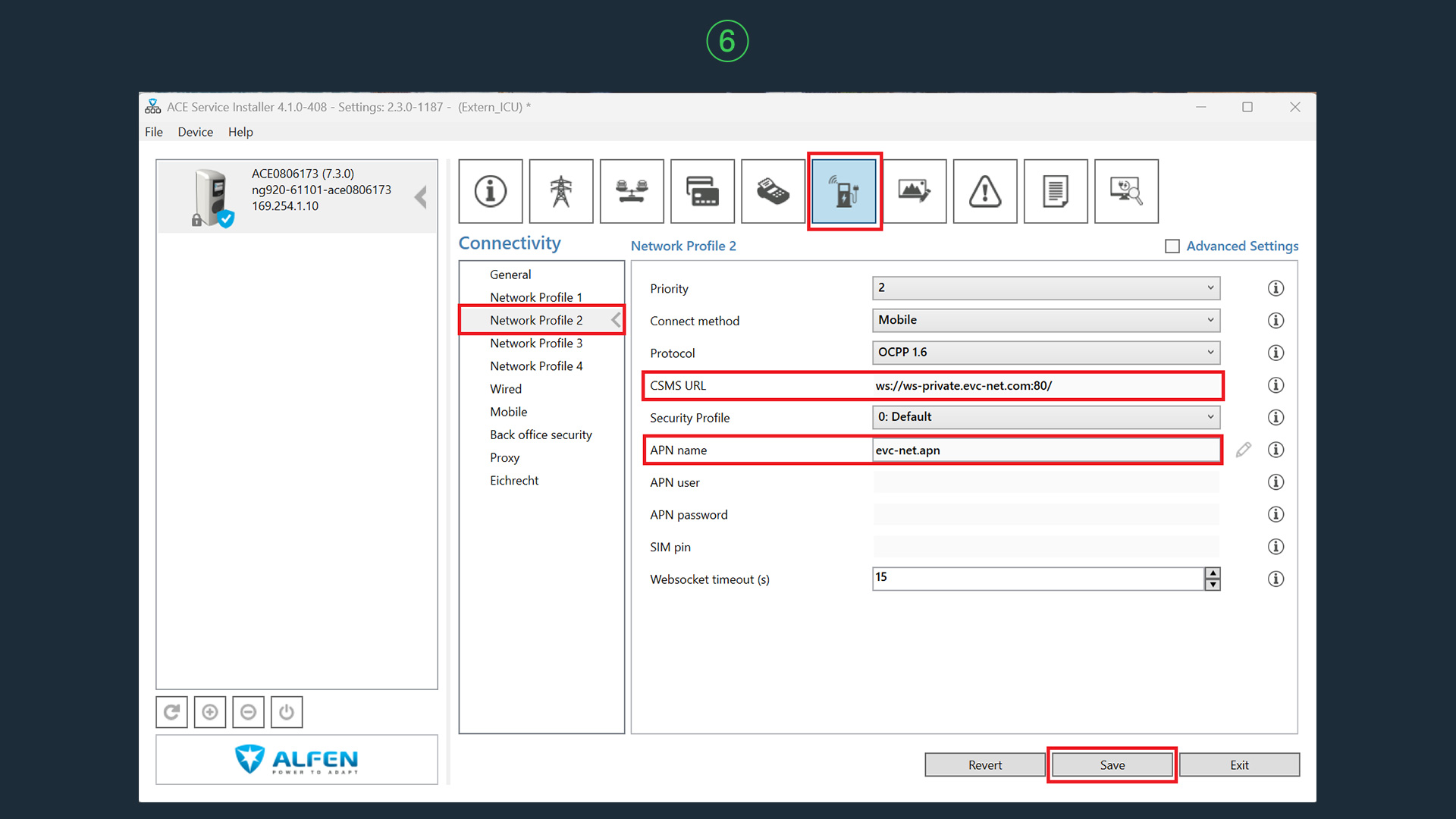Image resolution: width=1456 pixels, height=819 pixels.
Task: Open the General info tab icon
Action: [x=491, y=191]
